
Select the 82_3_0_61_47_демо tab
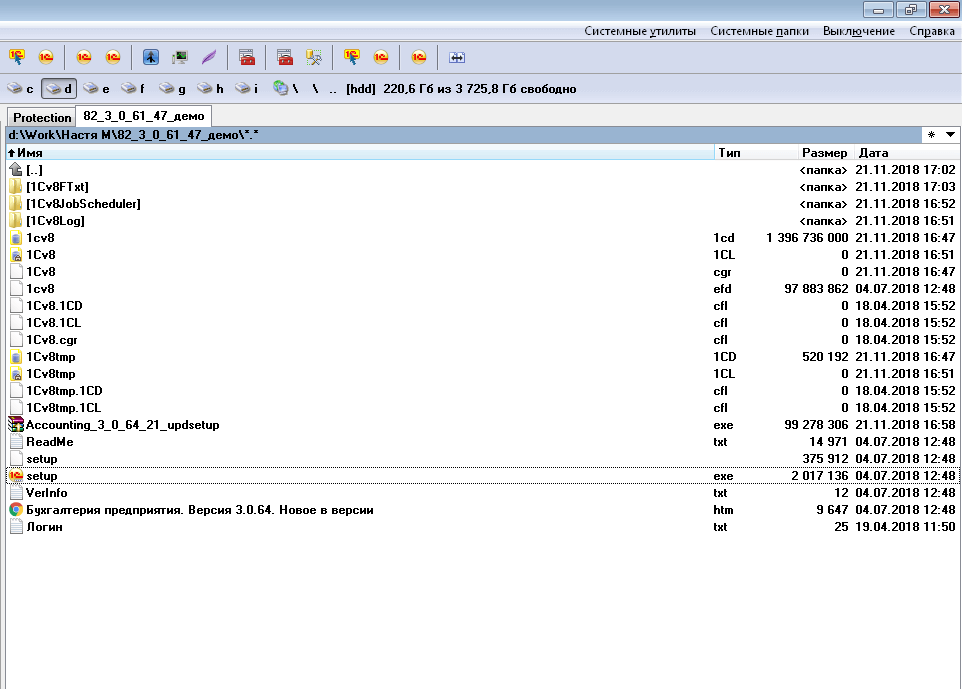coord(144,116)
